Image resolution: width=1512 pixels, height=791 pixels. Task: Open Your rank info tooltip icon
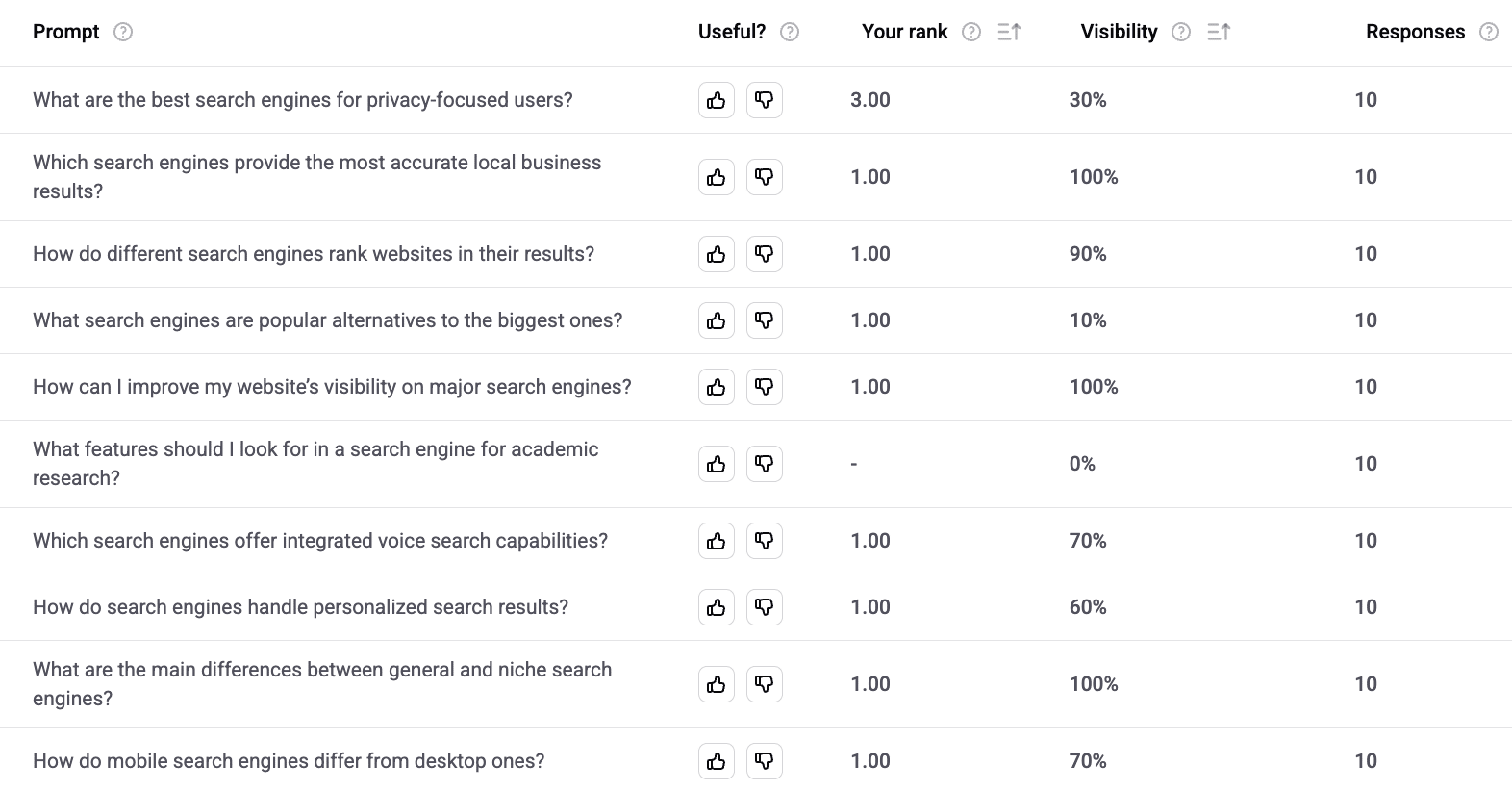click(971, 32)
